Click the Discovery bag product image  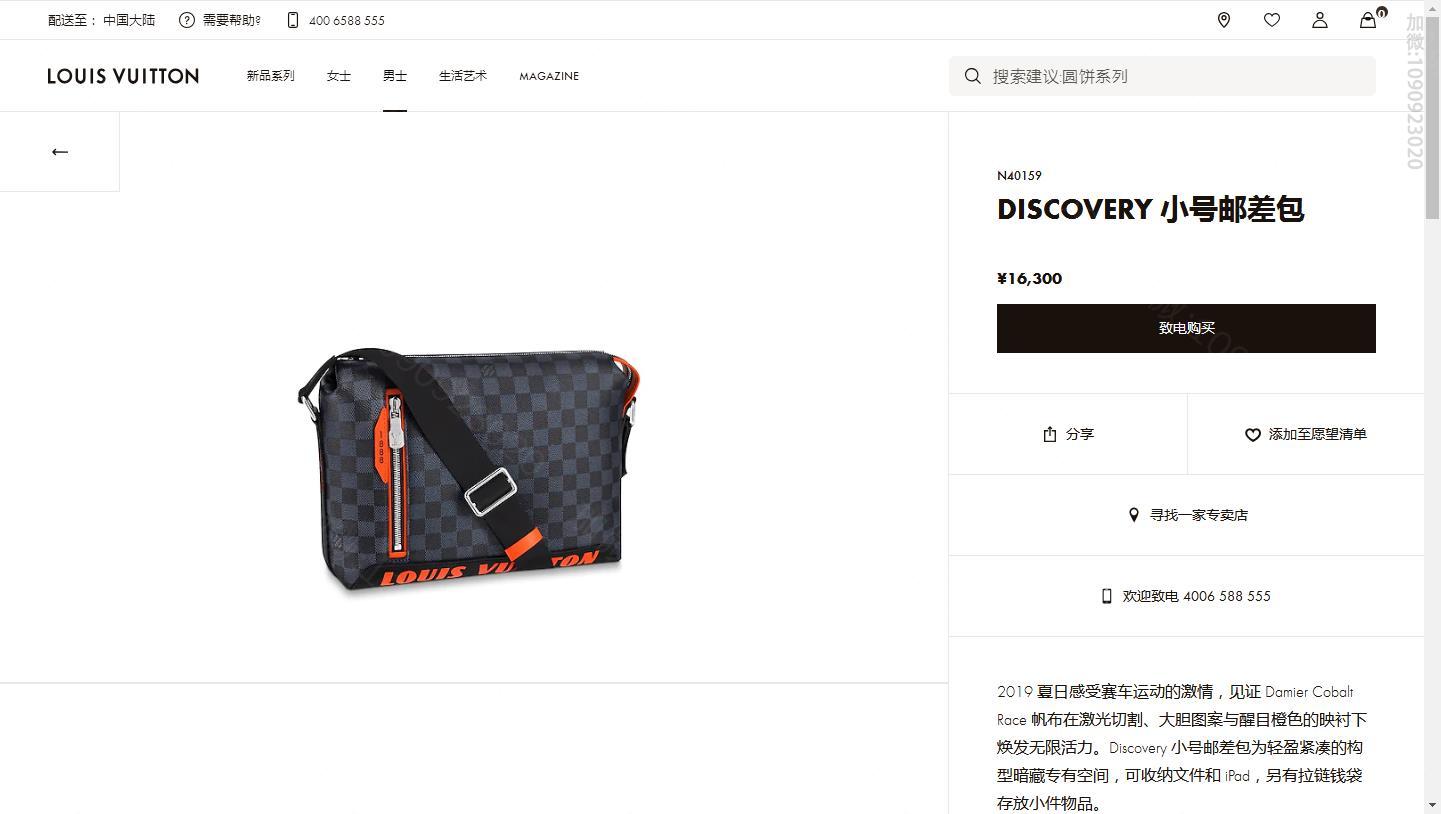coord(468,470)
